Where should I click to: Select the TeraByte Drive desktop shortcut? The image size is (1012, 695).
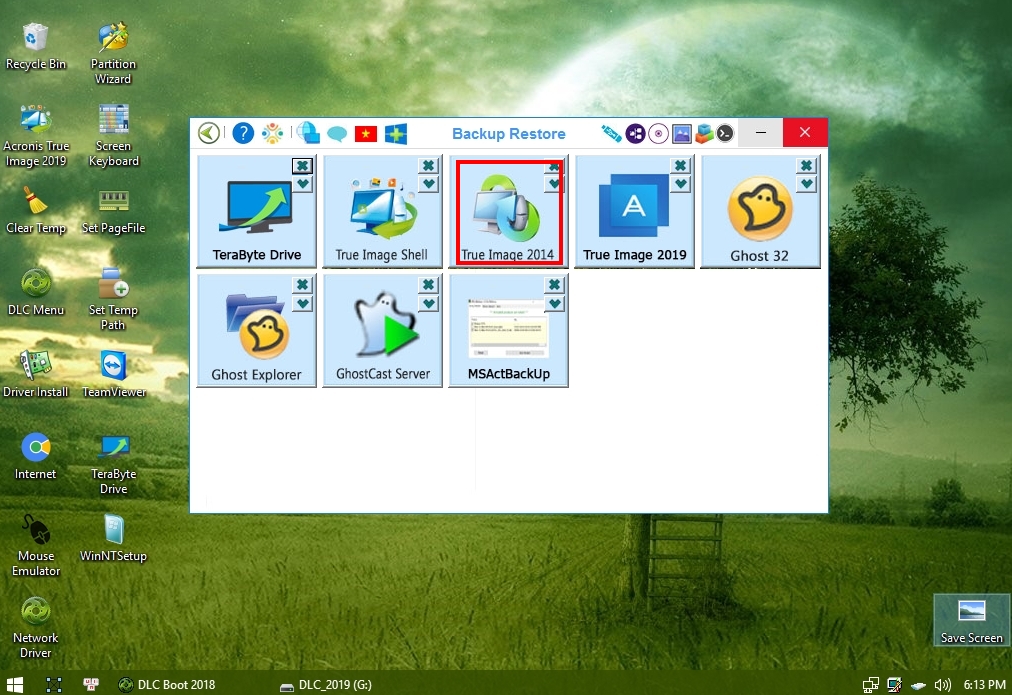tap(114, 463)
